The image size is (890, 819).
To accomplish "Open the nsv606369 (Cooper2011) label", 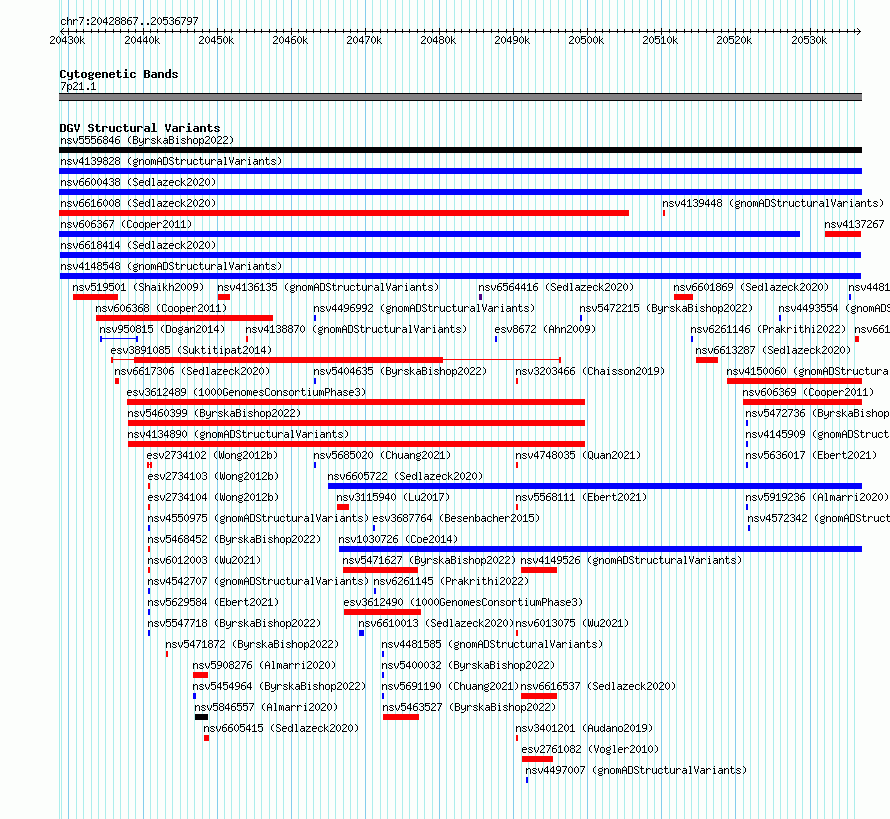I will [x=808, y=392].
